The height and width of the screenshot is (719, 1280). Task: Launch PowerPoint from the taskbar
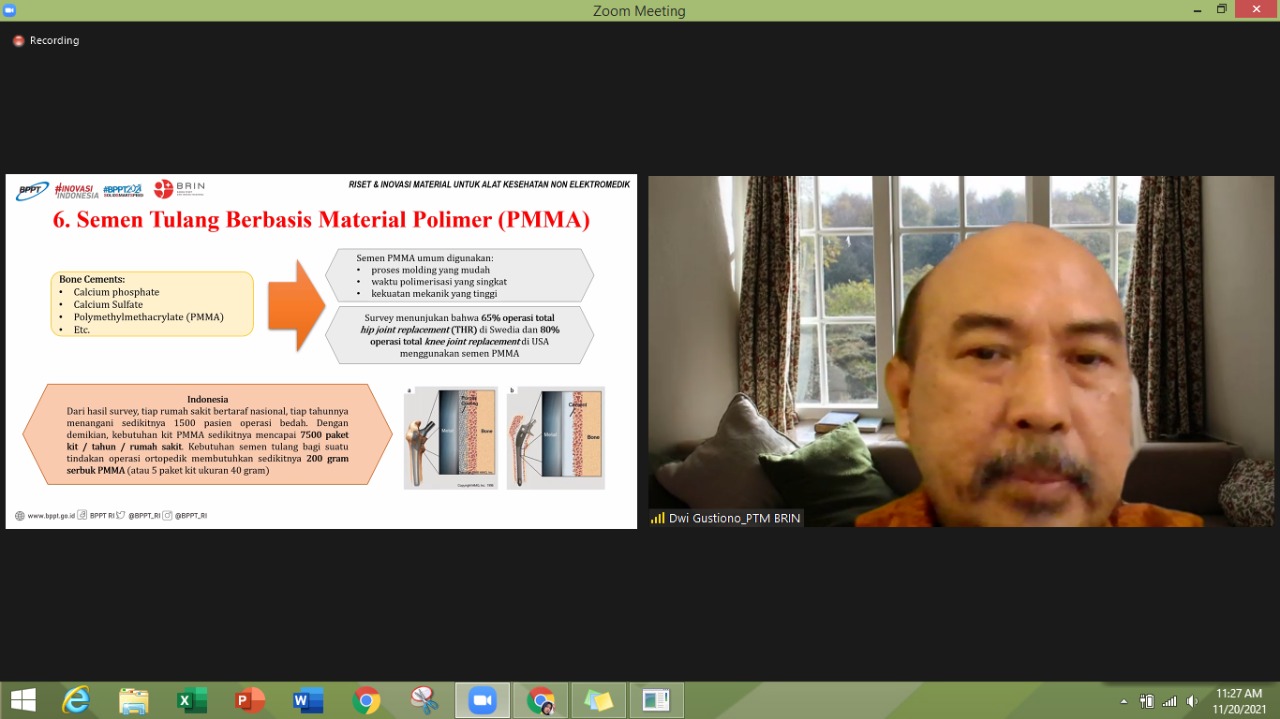(x=249, y=700)
